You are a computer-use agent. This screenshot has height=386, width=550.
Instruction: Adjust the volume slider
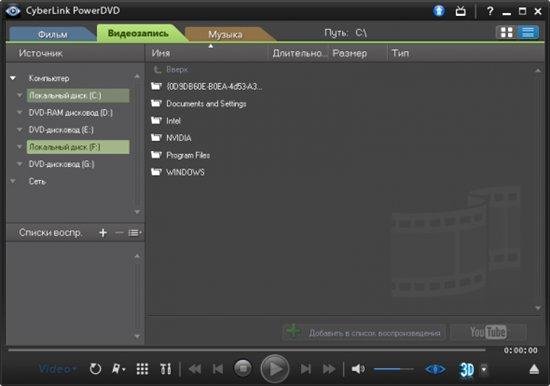coord(393,369)
